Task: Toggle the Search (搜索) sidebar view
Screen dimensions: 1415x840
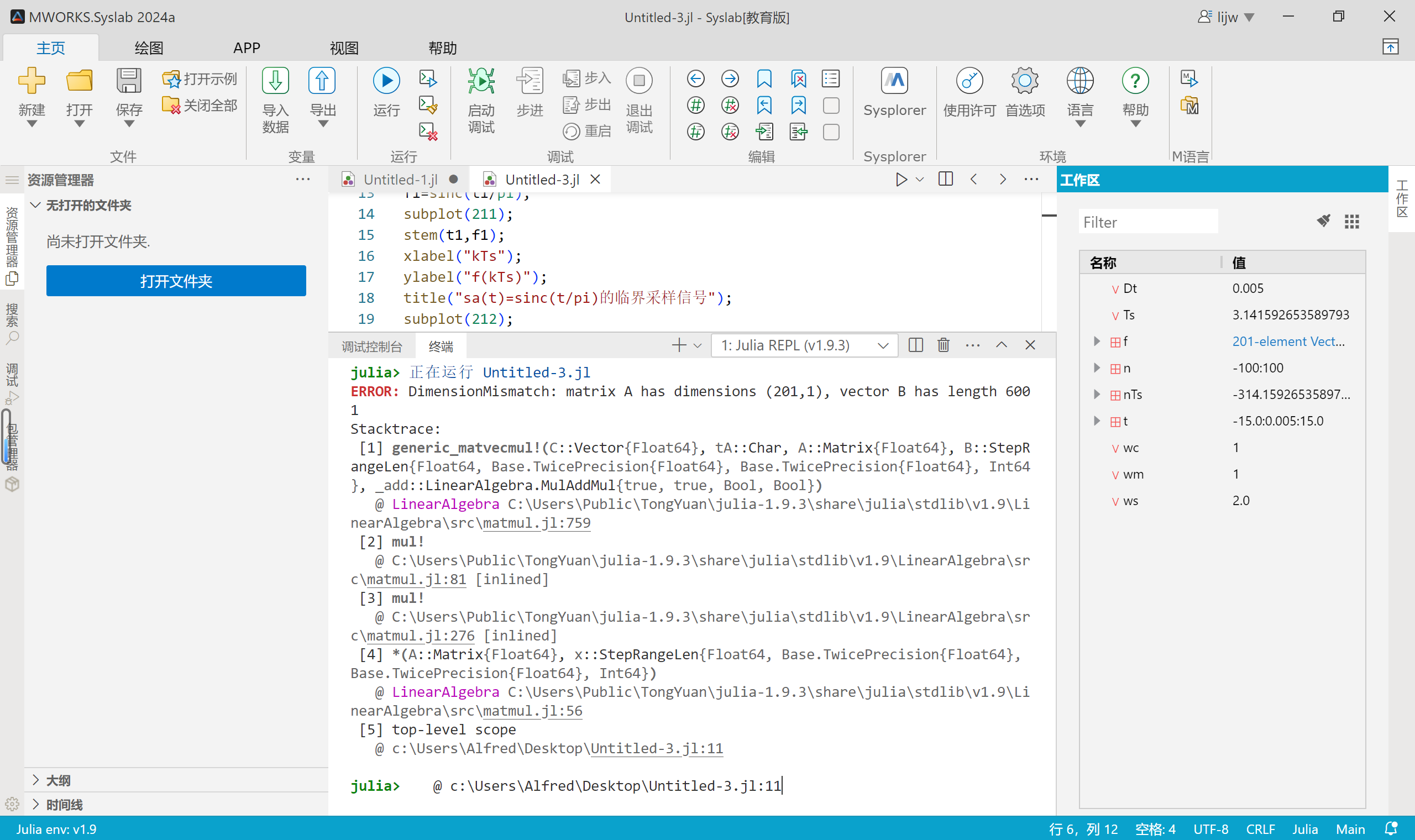Action: (x=12, y=324)
